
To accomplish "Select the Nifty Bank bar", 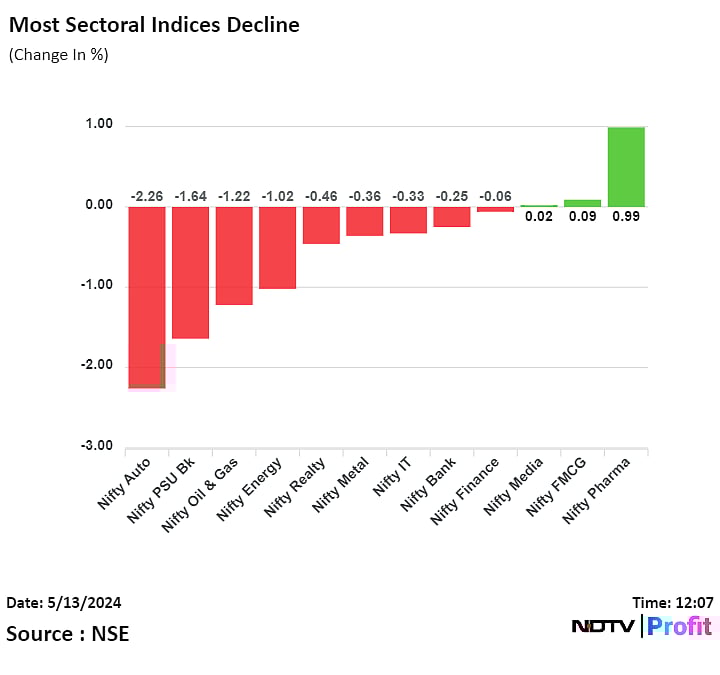I will pyautogui.click(x=452, y=217).
